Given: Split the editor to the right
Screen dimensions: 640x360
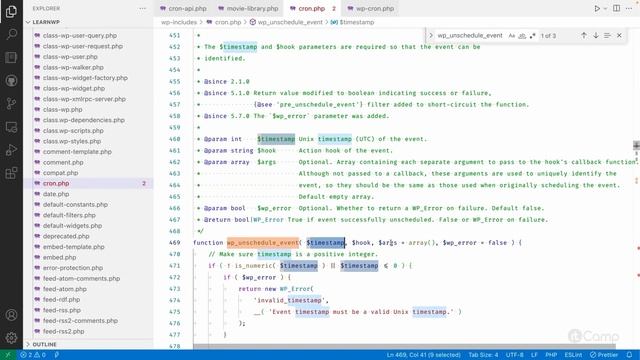Looking at the screenshot, I should (616, 9).
